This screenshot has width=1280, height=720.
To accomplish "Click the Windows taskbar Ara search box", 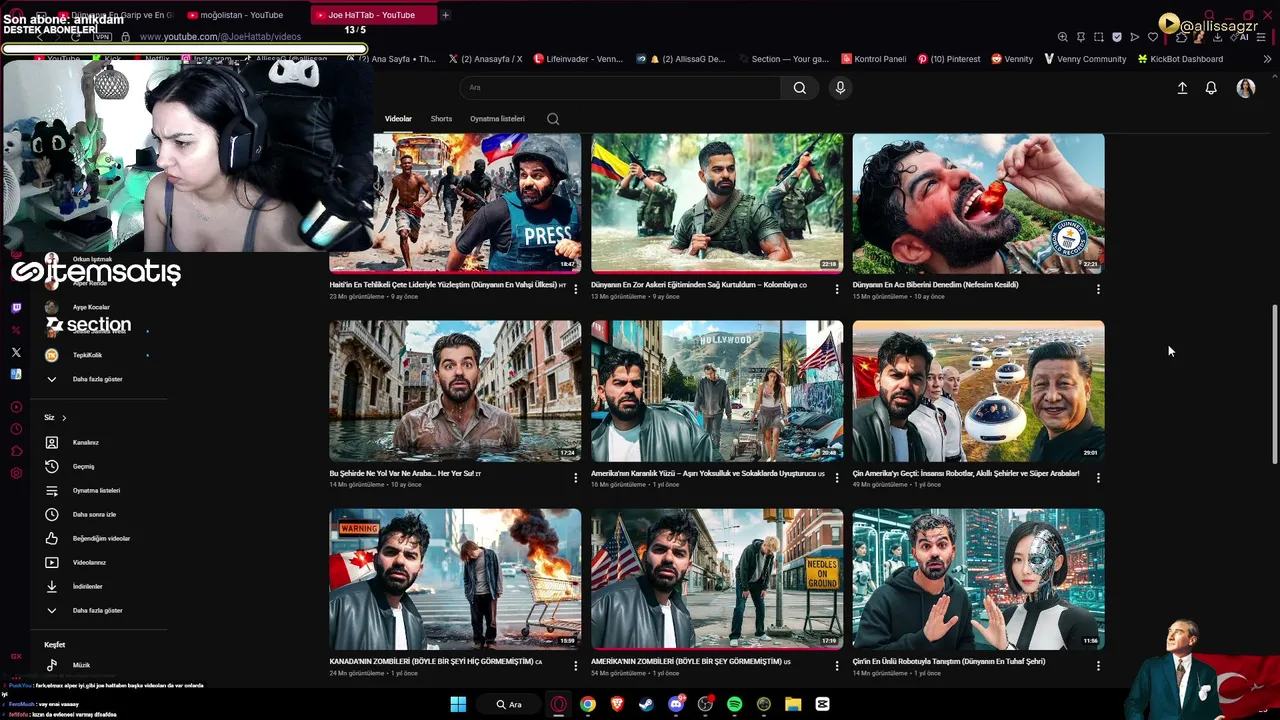I will 510,704.
